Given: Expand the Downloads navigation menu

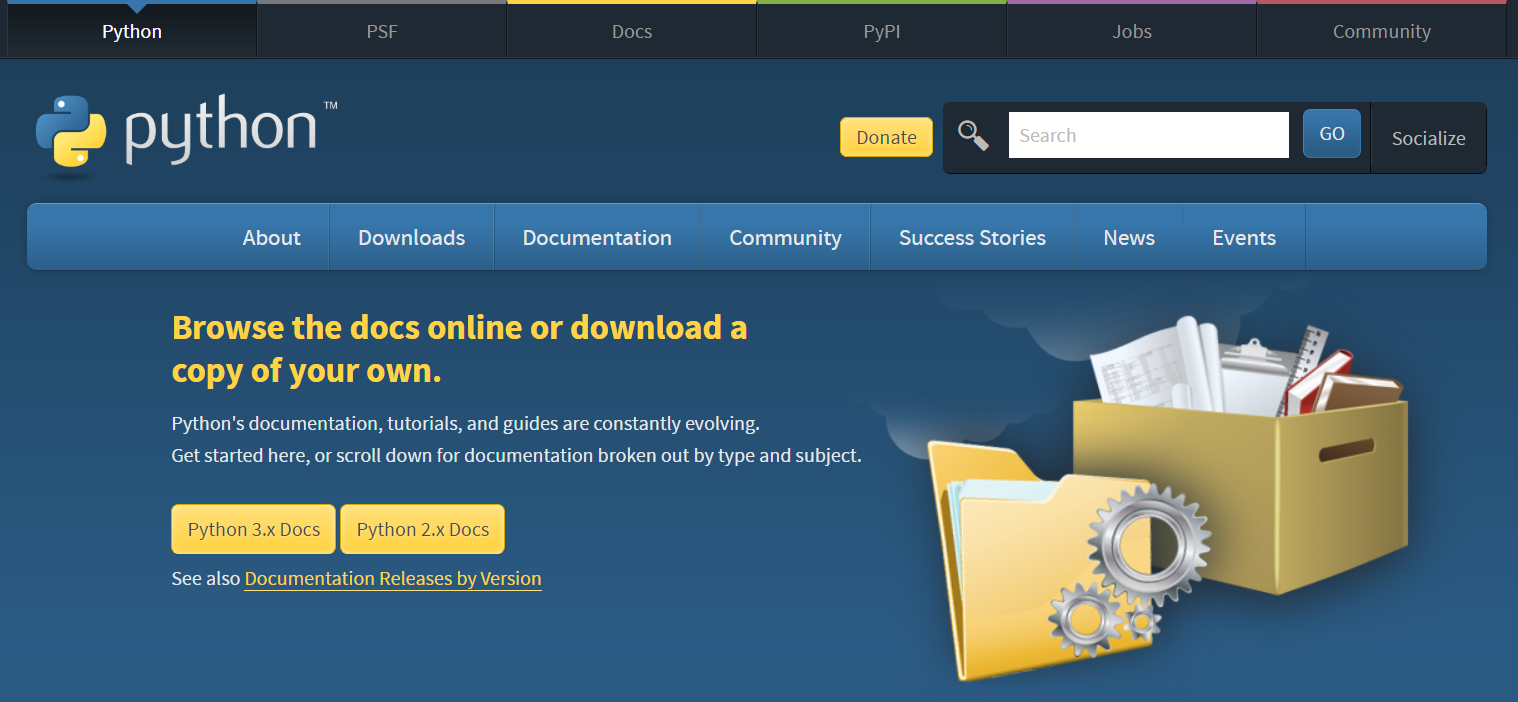Looking at the screenshot, I should point(411,238).
